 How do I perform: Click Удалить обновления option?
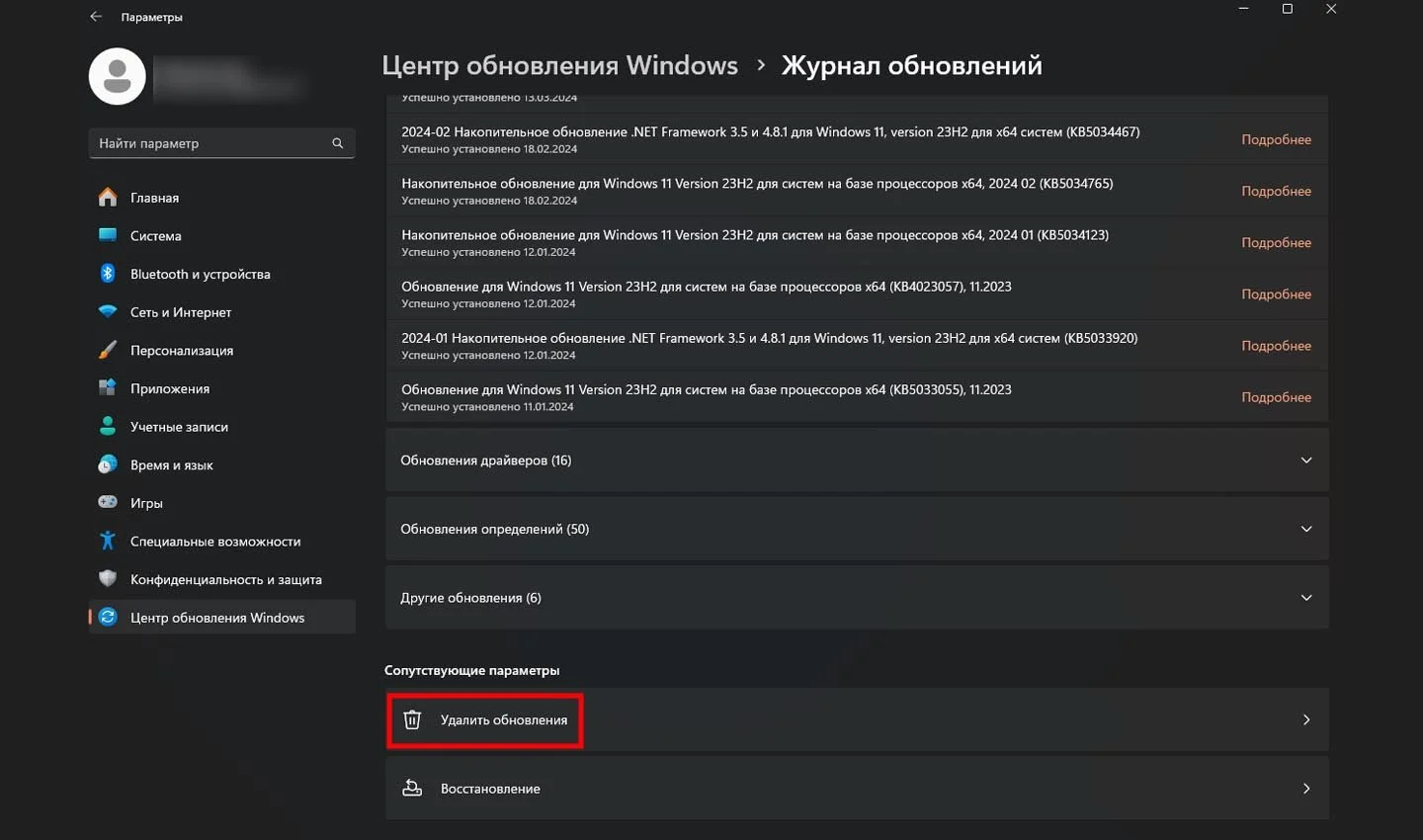coord(857,719)
